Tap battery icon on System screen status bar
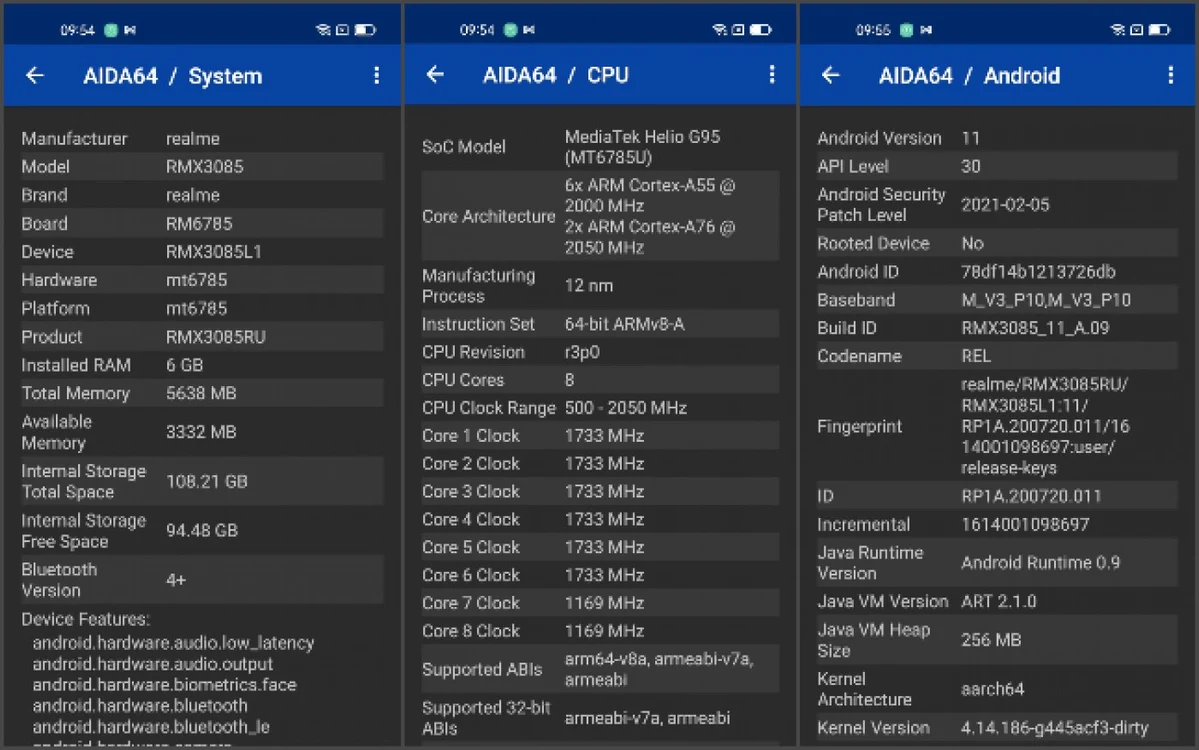The image size is (1199, 750). tap(365, 30)
